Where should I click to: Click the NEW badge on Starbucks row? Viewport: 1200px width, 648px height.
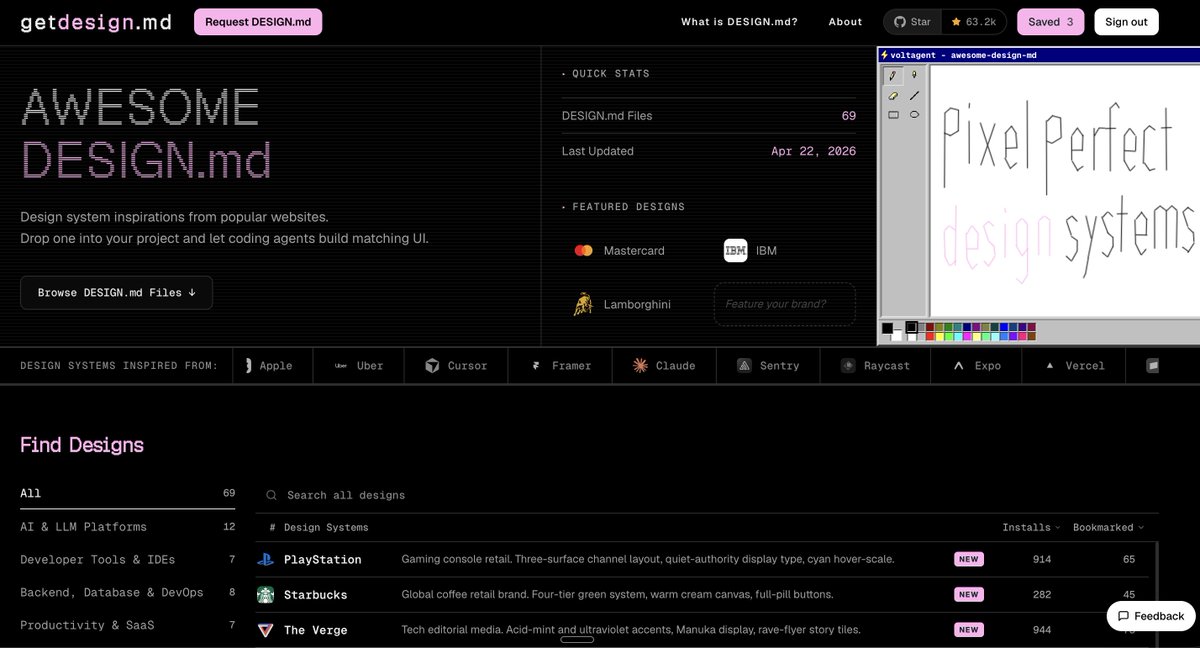coord(968,595)
